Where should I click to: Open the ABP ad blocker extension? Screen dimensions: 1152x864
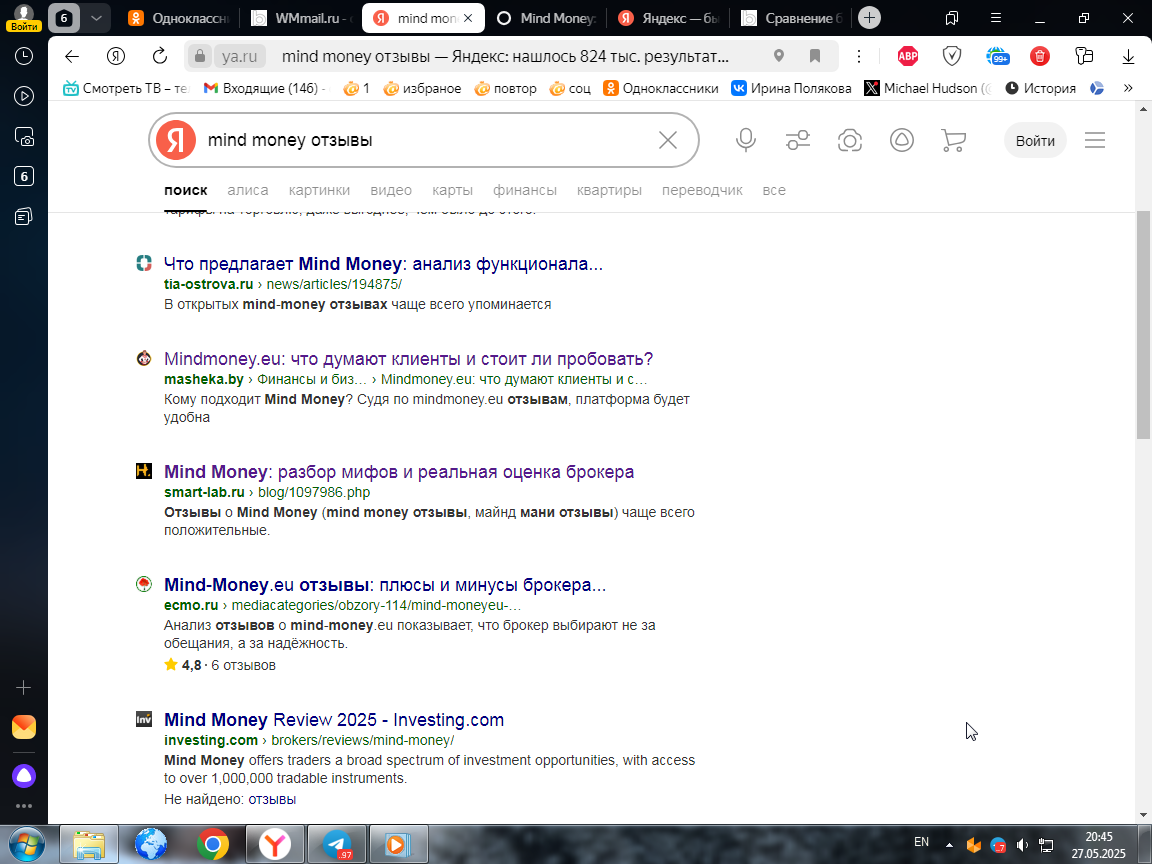point(908,56)
